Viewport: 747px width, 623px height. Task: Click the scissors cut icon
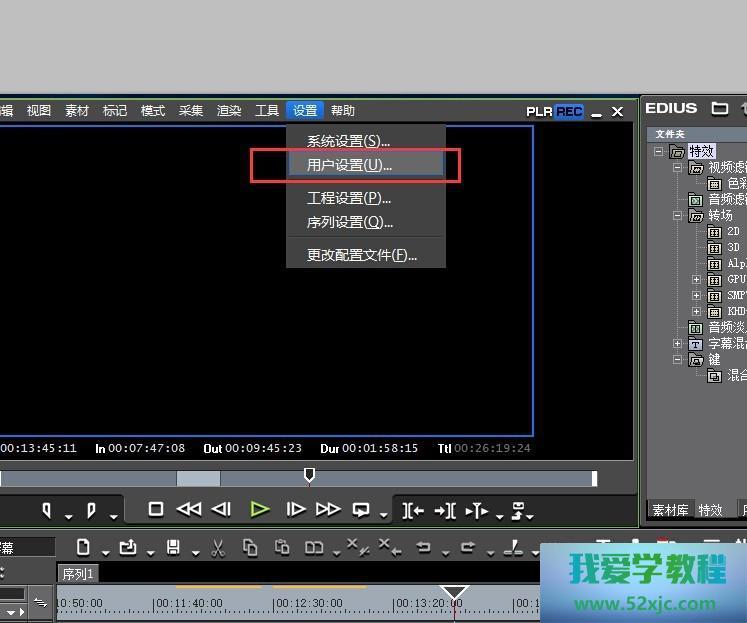[x=218, y=547]
